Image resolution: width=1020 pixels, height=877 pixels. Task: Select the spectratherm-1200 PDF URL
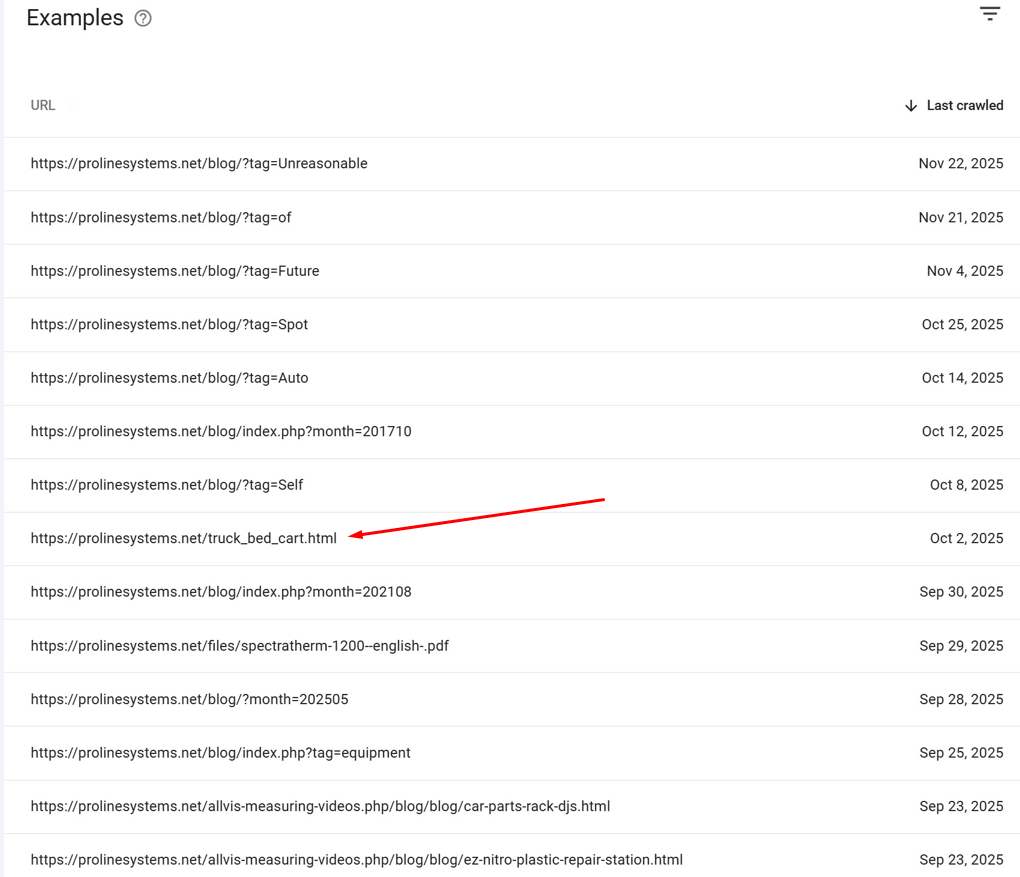[240, 646]
